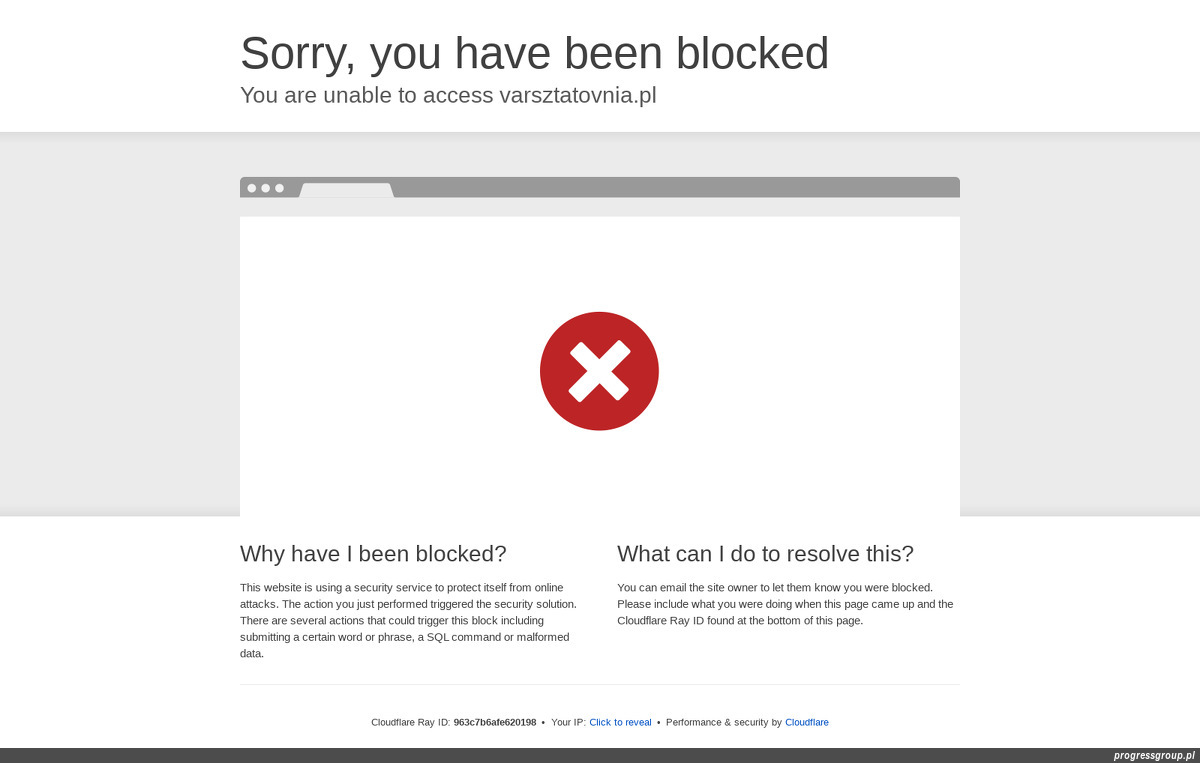Click the 'Why have I been blocked?' heading
The width and height of the screenshot is (1200, 763).
pos(373,554)
